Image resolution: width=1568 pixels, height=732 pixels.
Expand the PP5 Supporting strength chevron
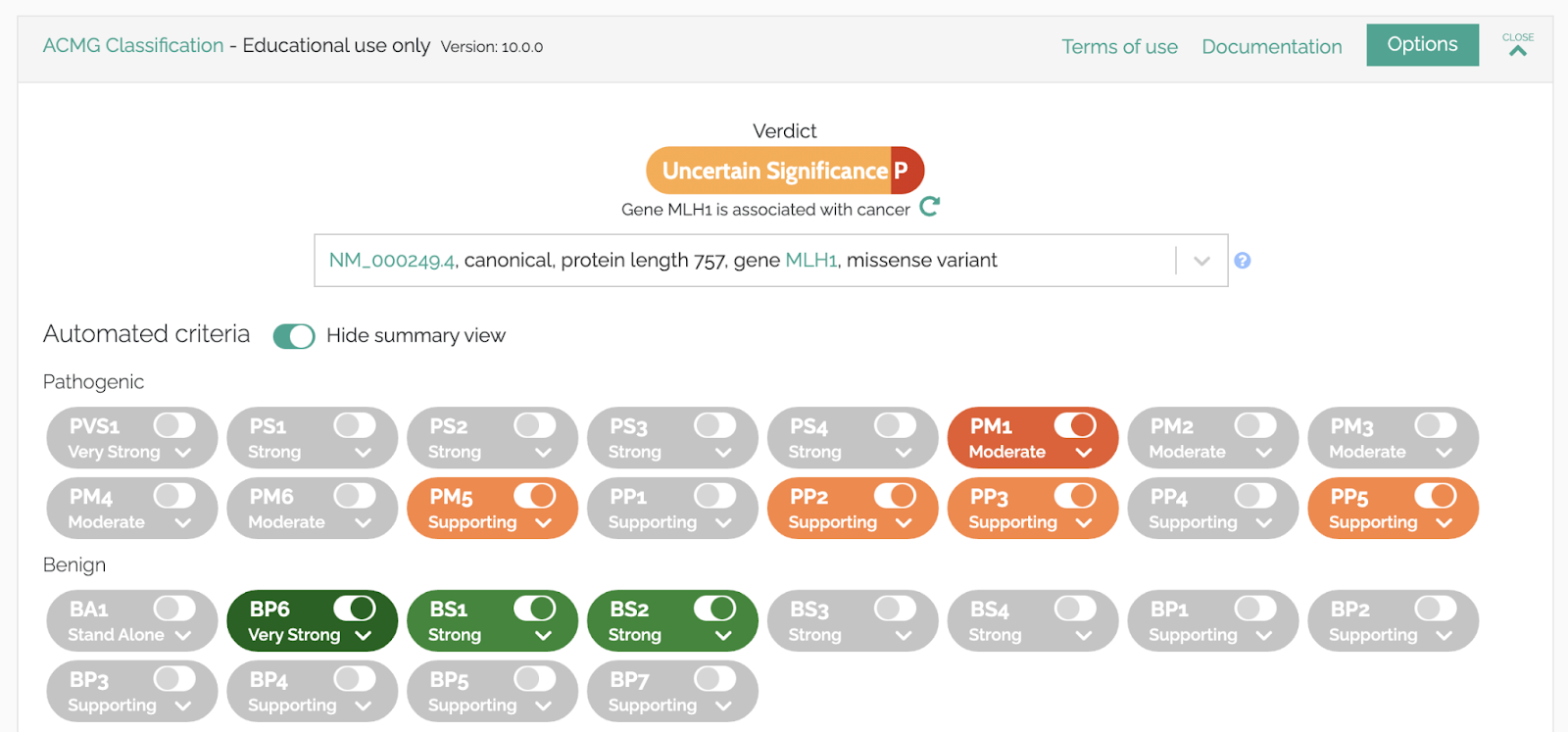(1444, 523)
